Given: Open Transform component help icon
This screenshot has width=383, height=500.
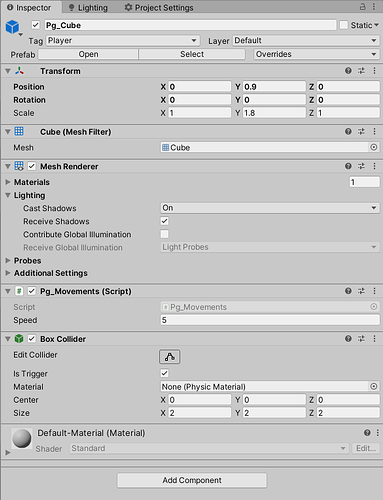Looking at the screenshot, I should pyautogui.click(x=348, y=71).
